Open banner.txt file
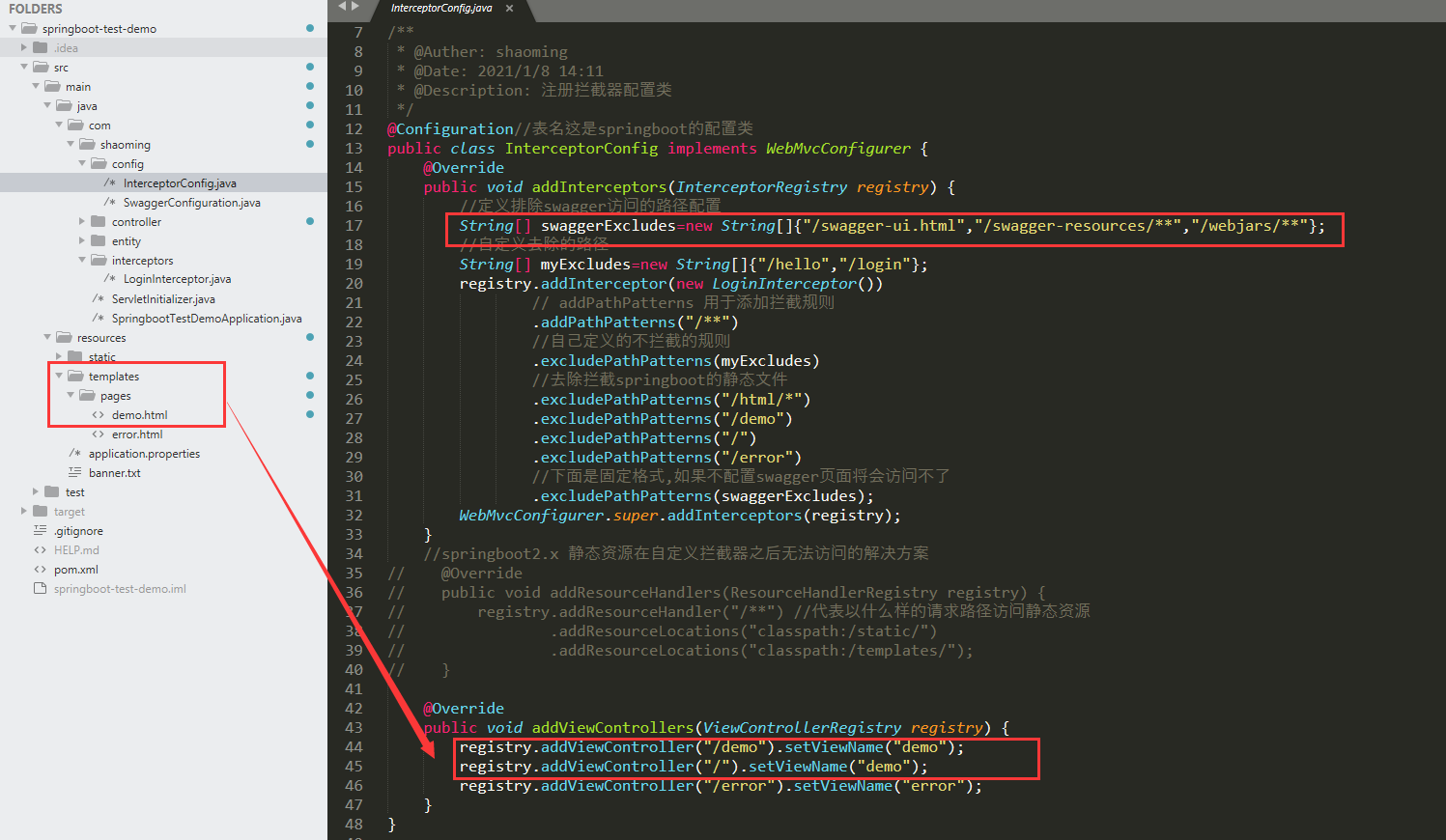The width and height of the screenshot is (1446, 840). pyautogui.click(x=114, y=472)
